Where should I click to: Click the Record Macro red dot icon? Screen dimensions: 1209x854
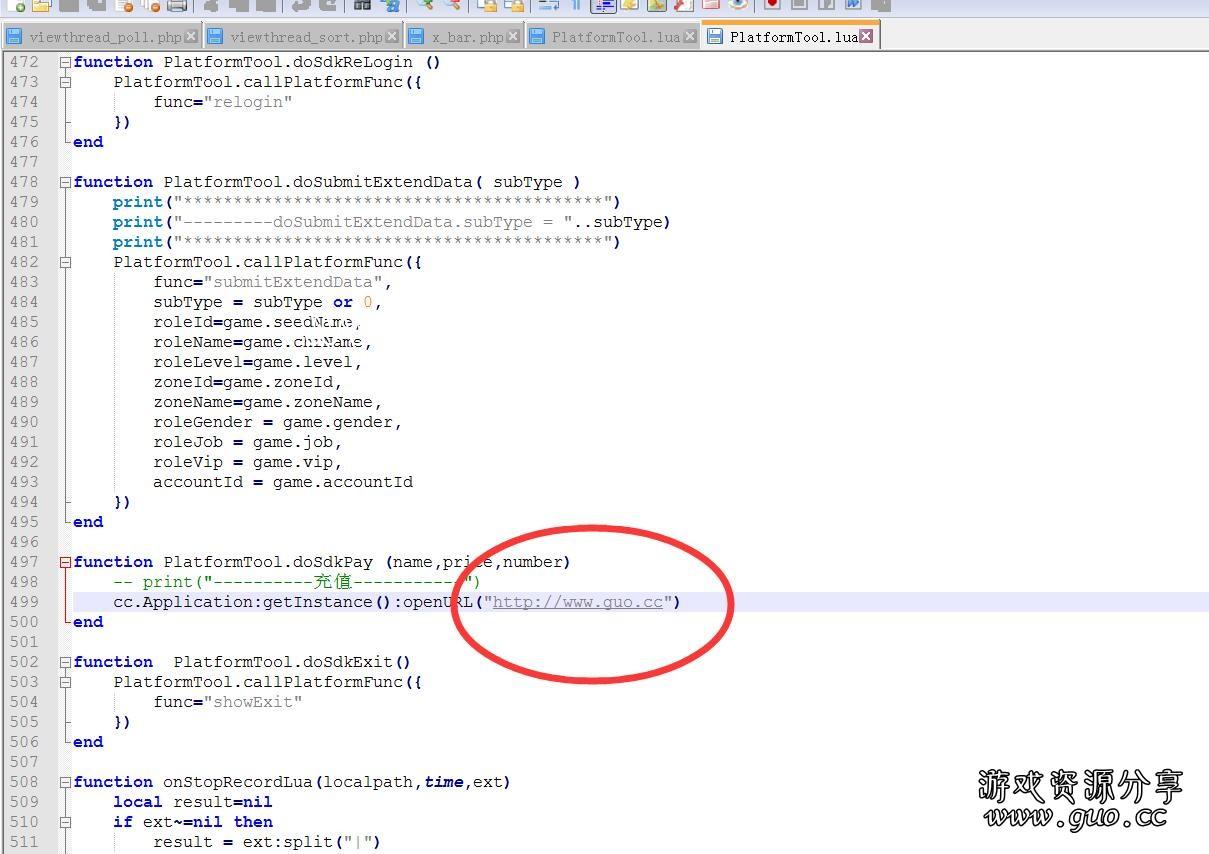click(x=771, y=5)
